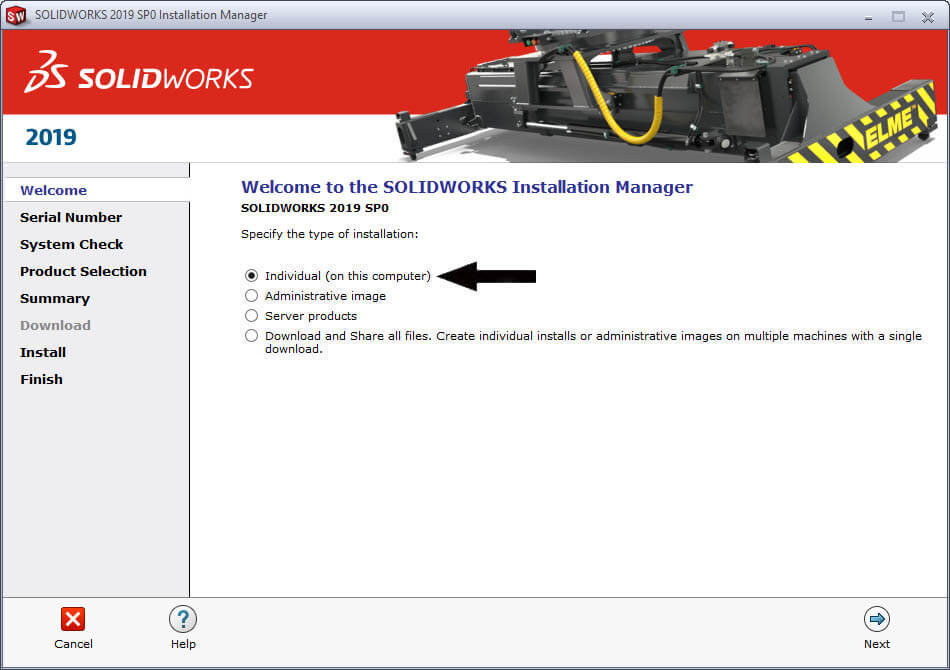Select the Administrative image option
950x670 pixels.
coord(251,296)
